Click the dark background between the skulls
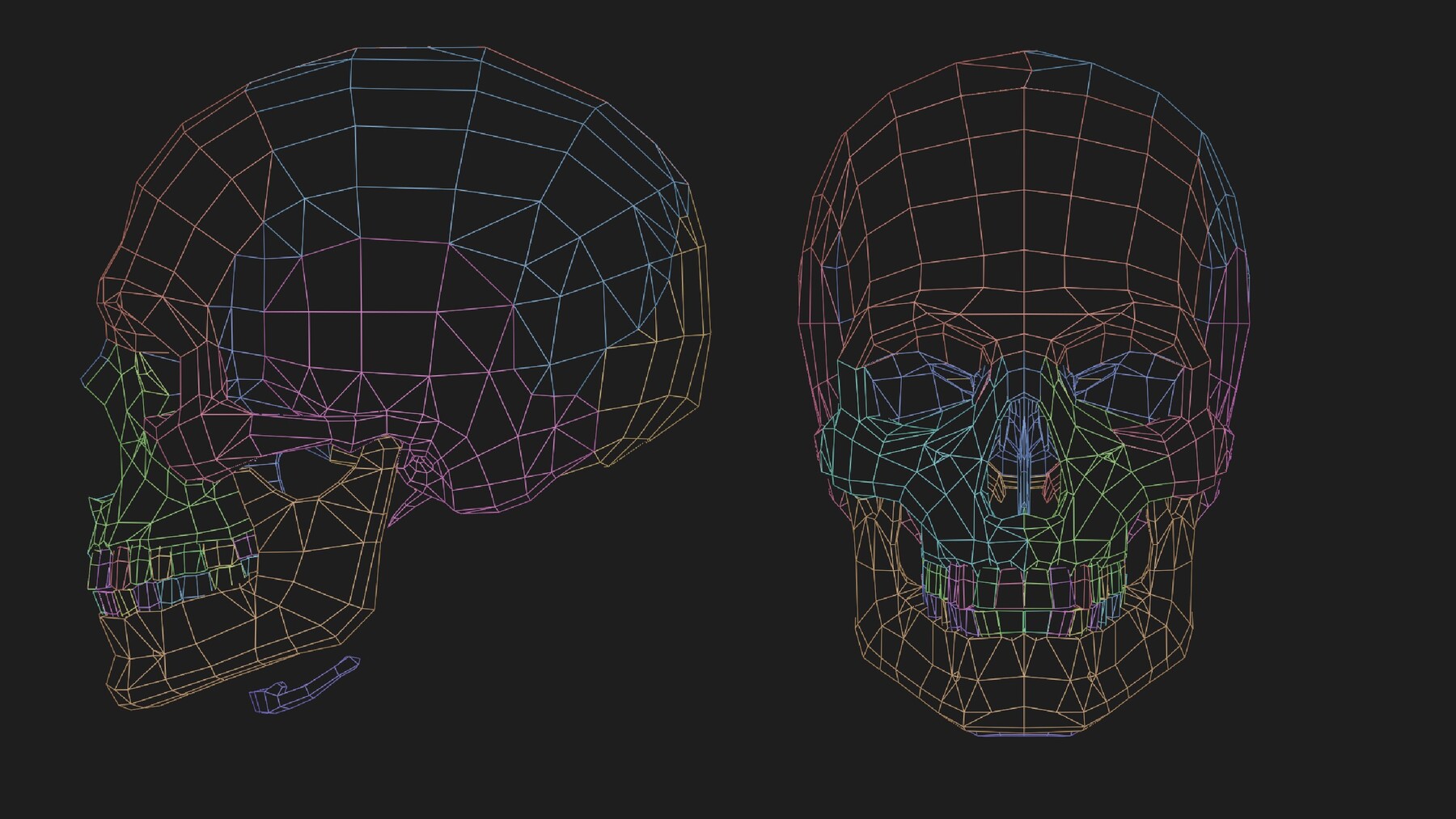This screenshot has width=1456, height=819. pyautogui.click(x=752, y=404)
